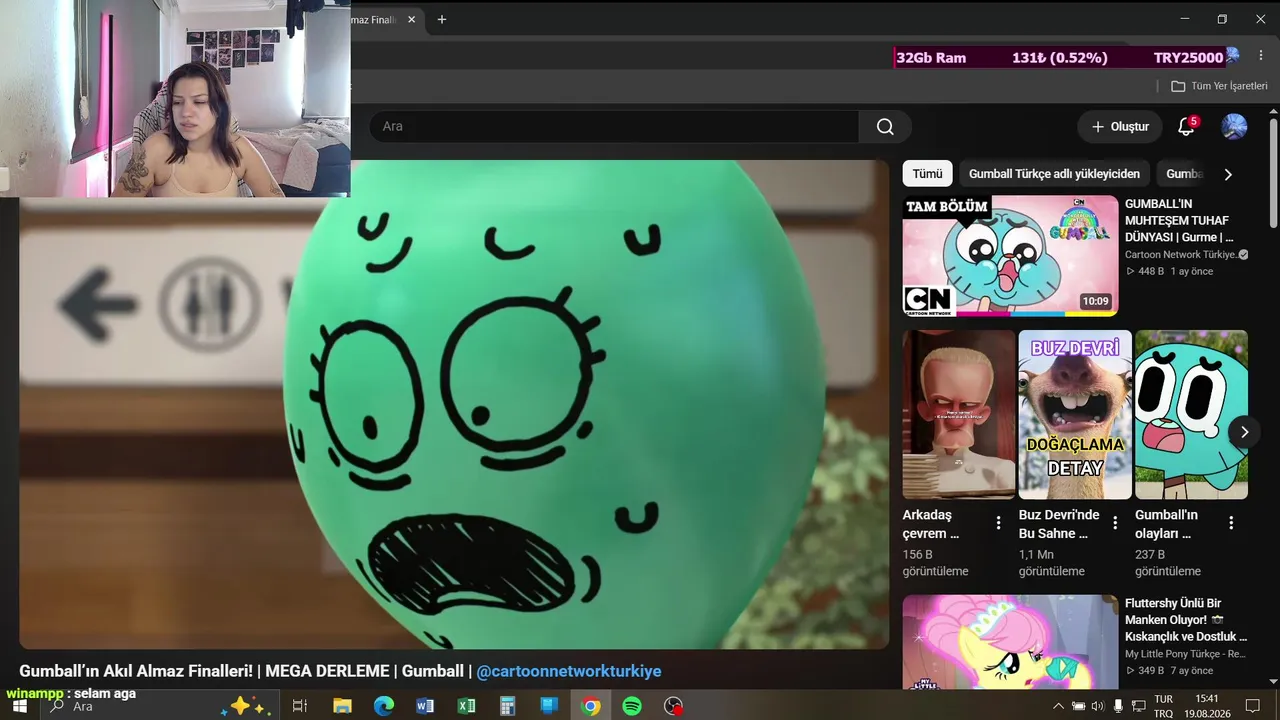This screenshot has height=720, width=1280.
Task: Open a new Chrome tab
Action: tap(442, 20)
